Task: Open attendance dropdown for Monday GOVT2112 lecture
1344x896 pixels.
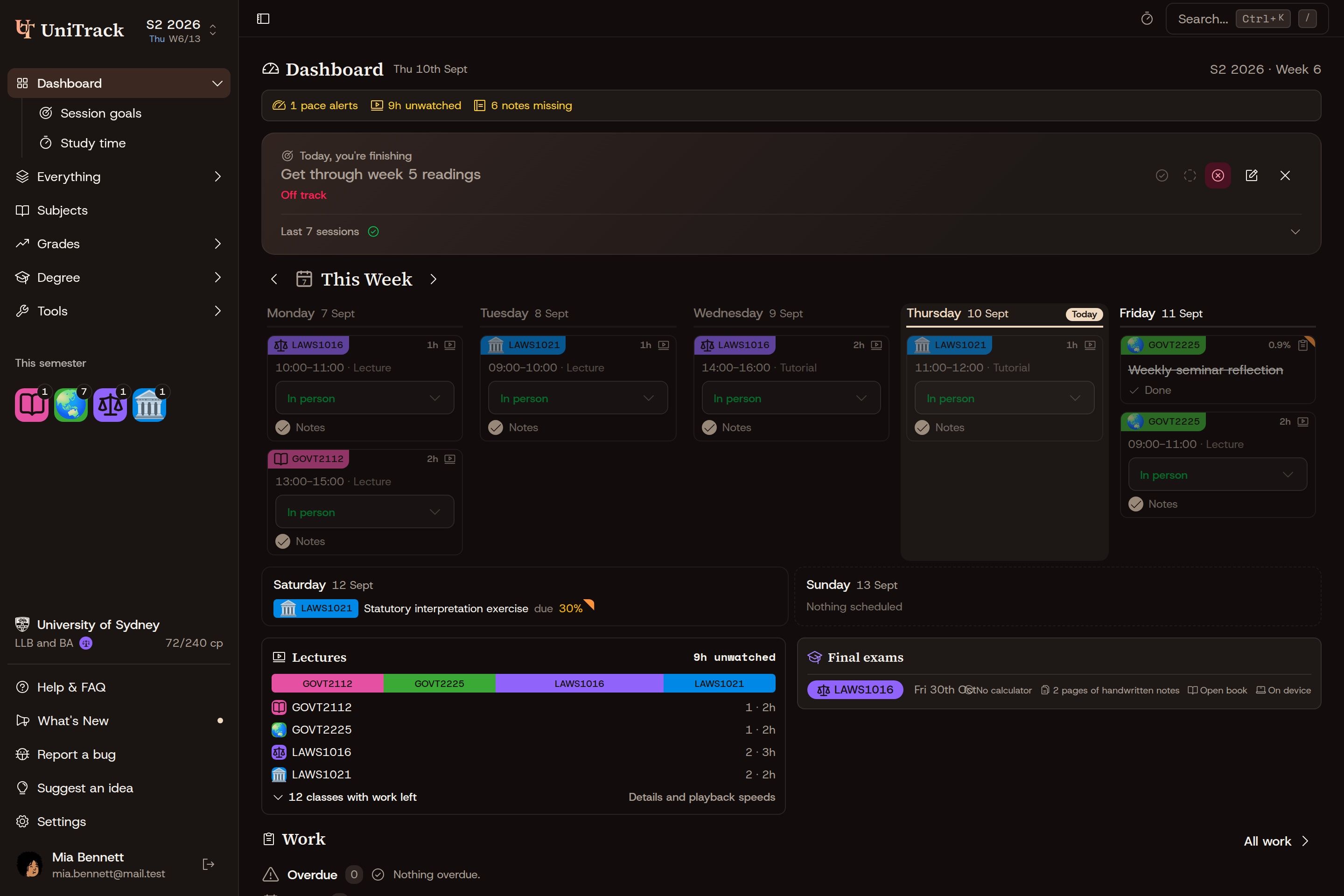Action: (x=364, y=511)
